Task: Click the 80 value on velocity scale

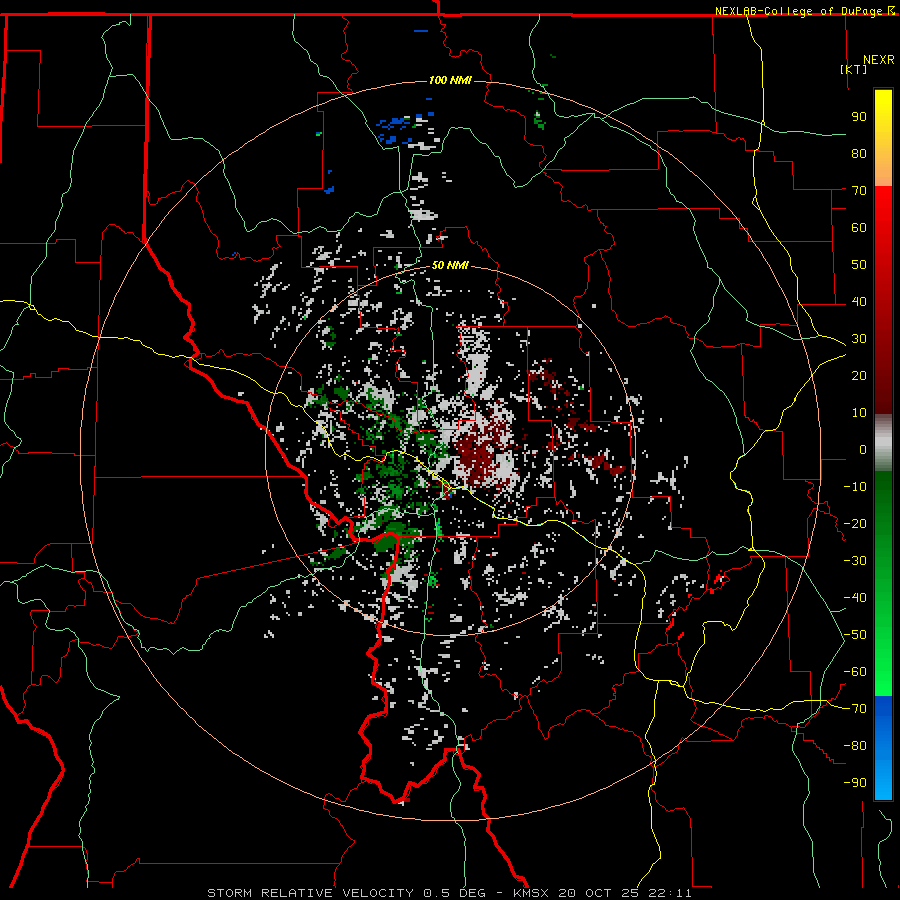Action: (859, 153)
